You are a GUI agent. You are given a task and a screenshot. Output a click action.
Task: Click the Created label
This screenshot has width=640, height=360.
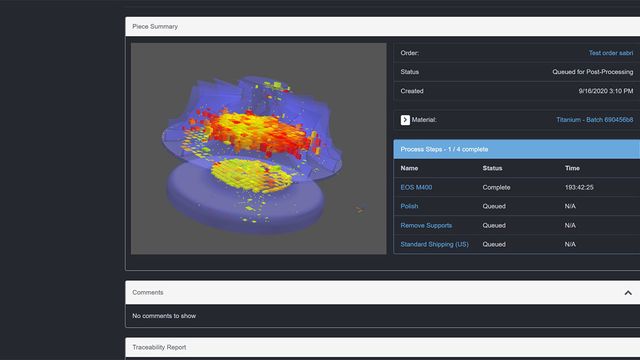(412, 91)
